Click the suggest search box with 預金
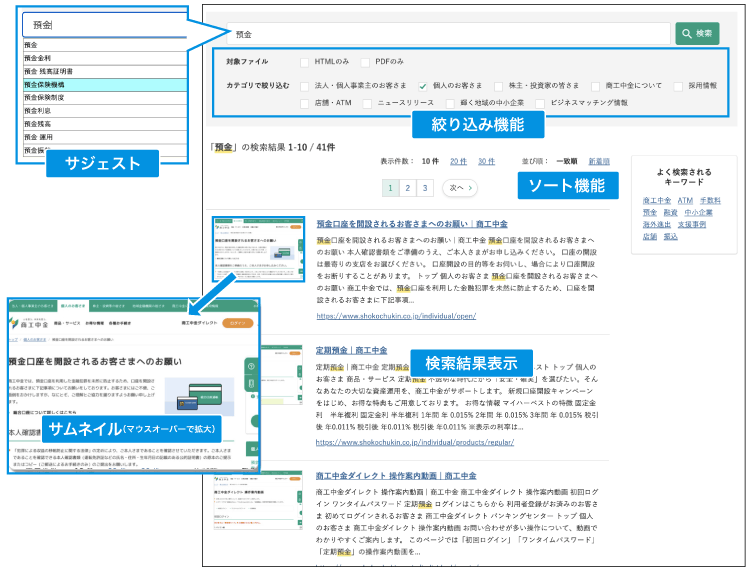 (104, 25)
